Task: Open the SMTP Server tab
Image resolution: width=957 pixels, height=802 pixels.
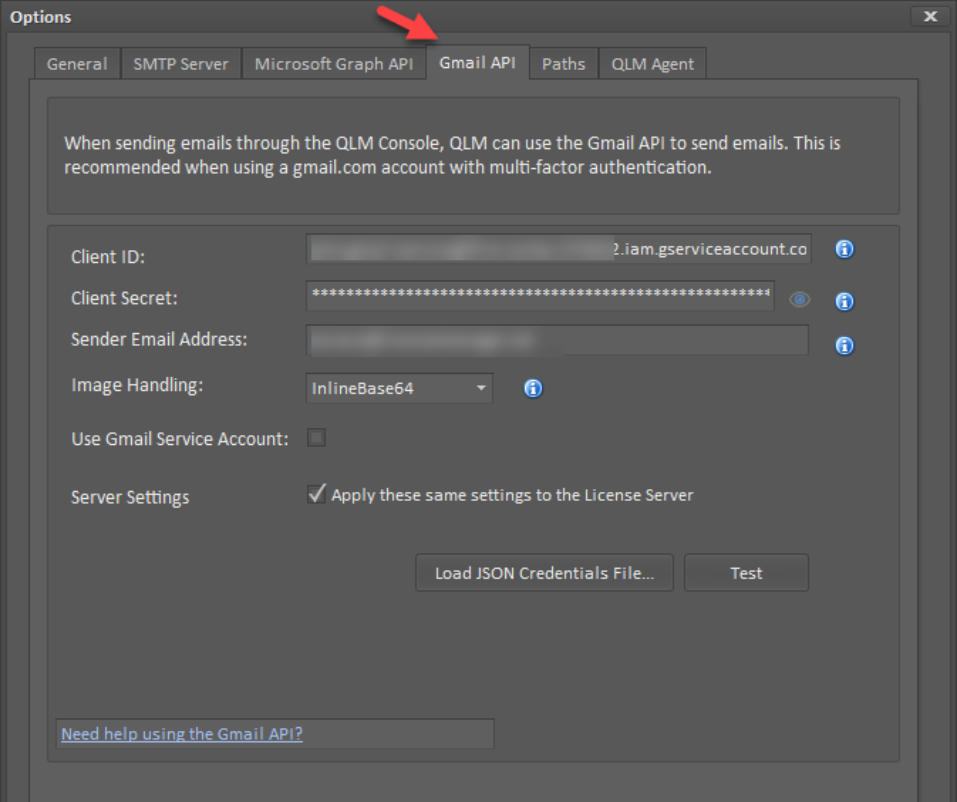Action: 181,64
